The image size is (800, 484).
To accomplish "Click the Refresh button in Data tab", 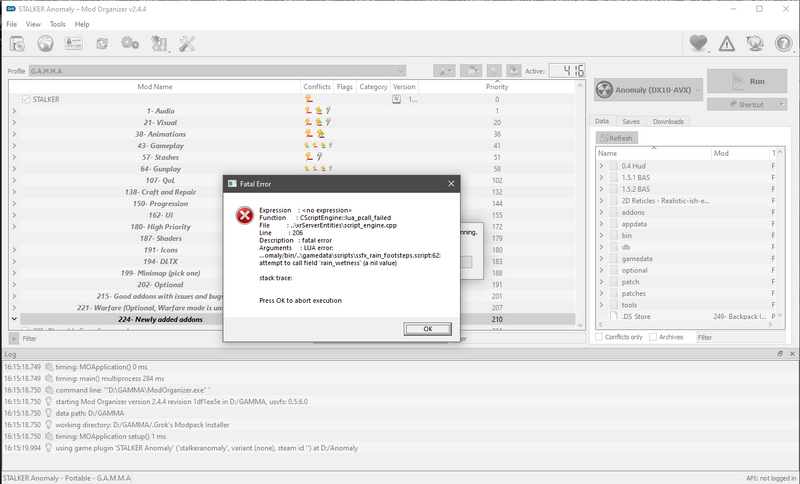I will tap(616, 138).
